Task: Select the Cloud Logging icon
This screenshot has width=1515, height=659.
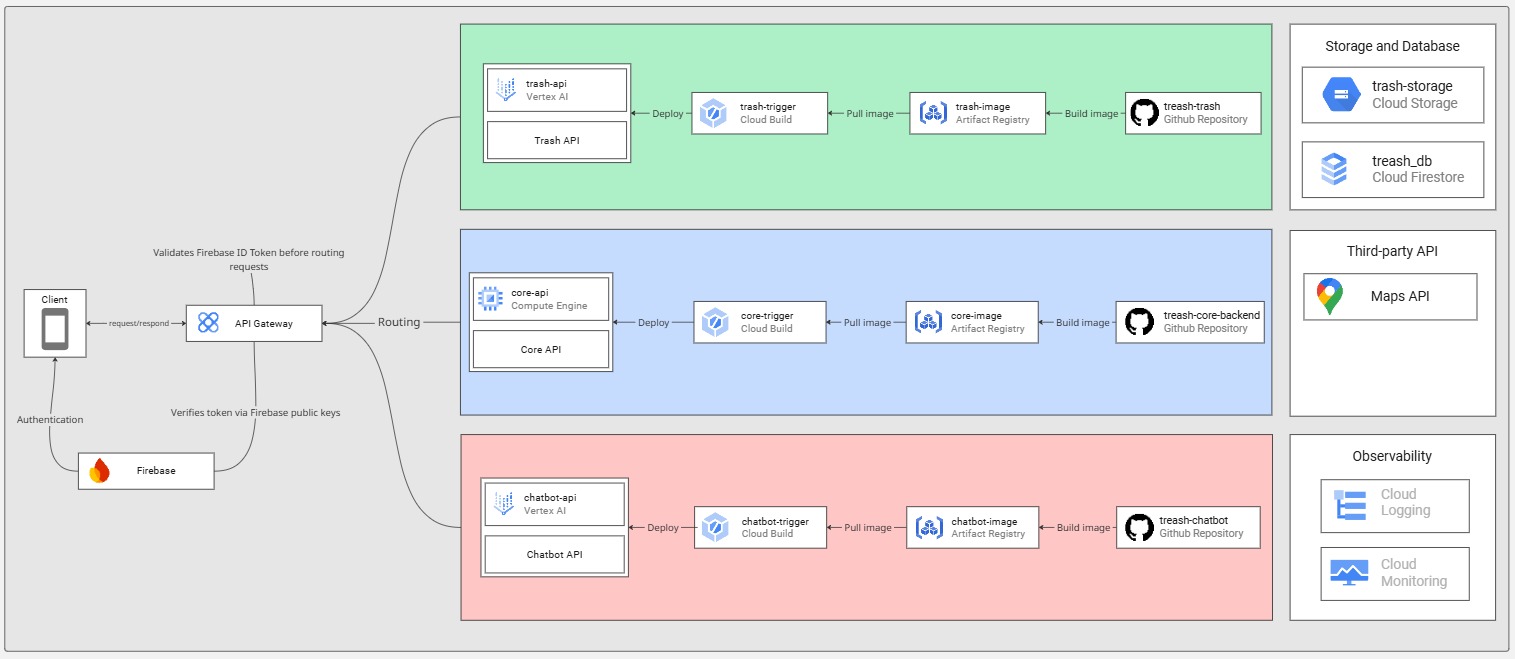Action: coord(1350,506)
